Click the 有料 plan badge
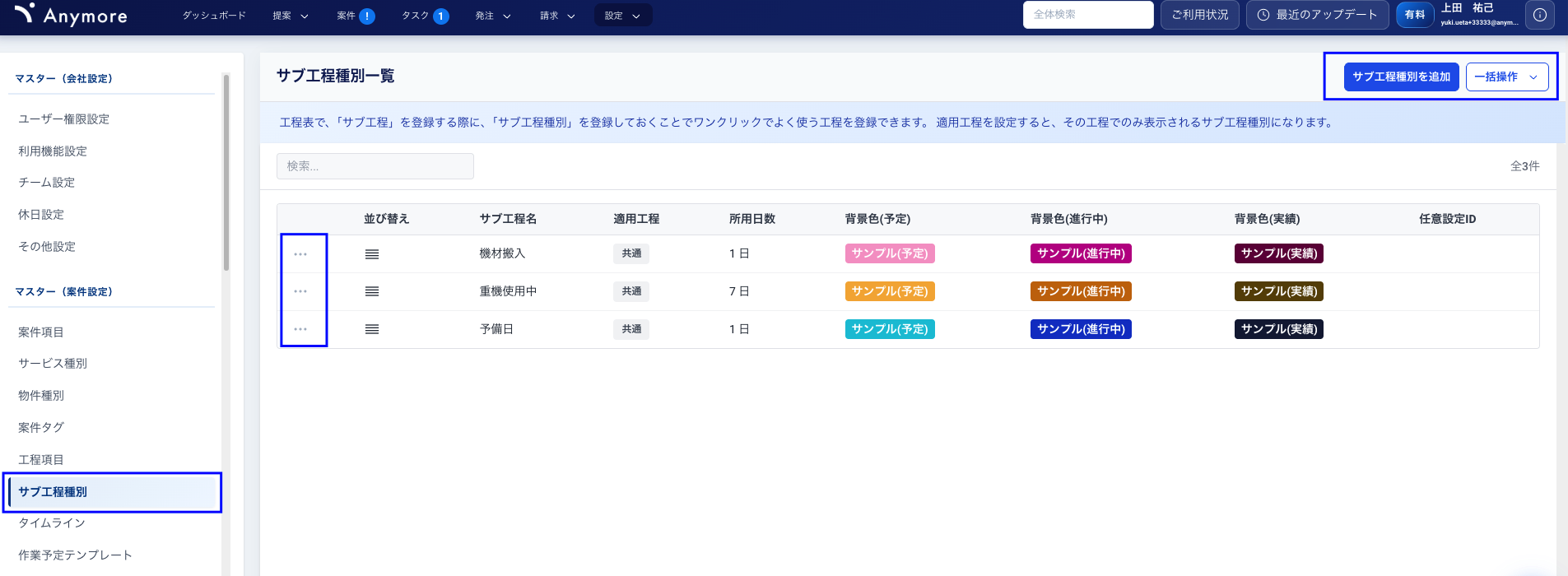Image resolution: width=1568 pixels, height=576 pixels. (x=1415, y=15)
